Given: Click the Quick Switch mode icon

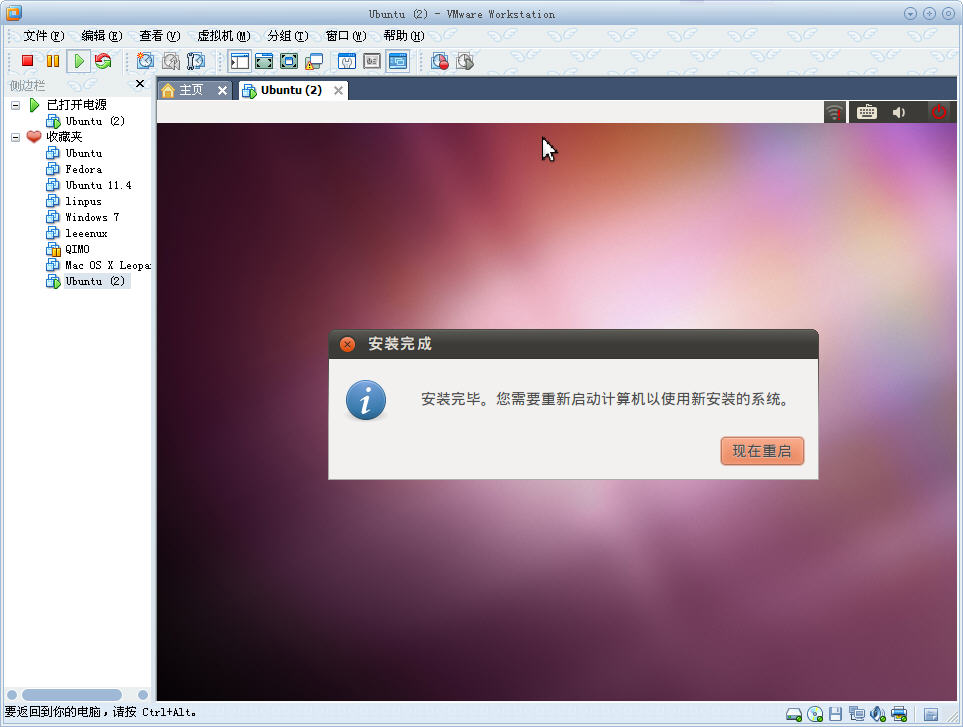Looking at the screenshot, I should tap(264, 61).
